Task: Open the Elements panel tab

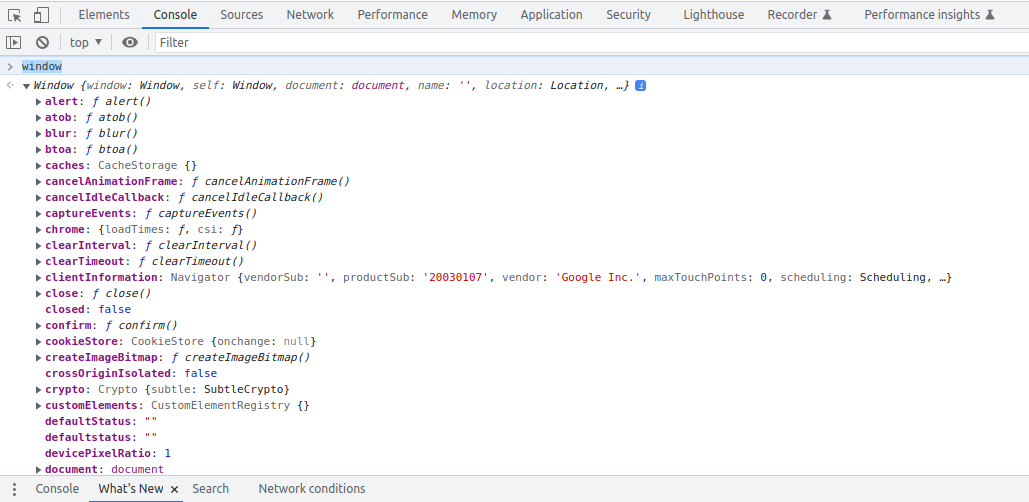Action: pos(104,14)
